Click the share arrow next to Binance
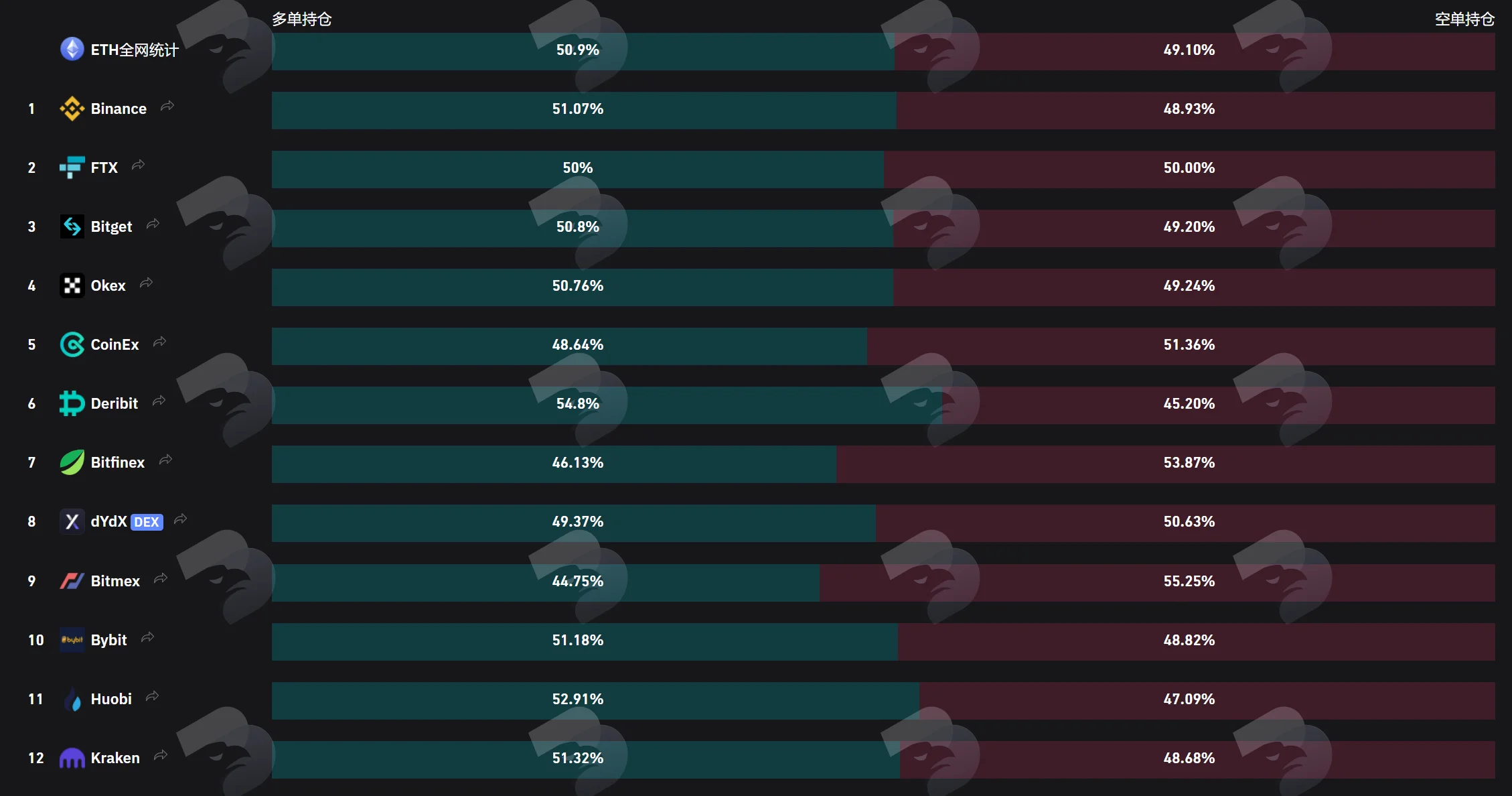This screenshot has height=796, width=1512. coord(167,107)
